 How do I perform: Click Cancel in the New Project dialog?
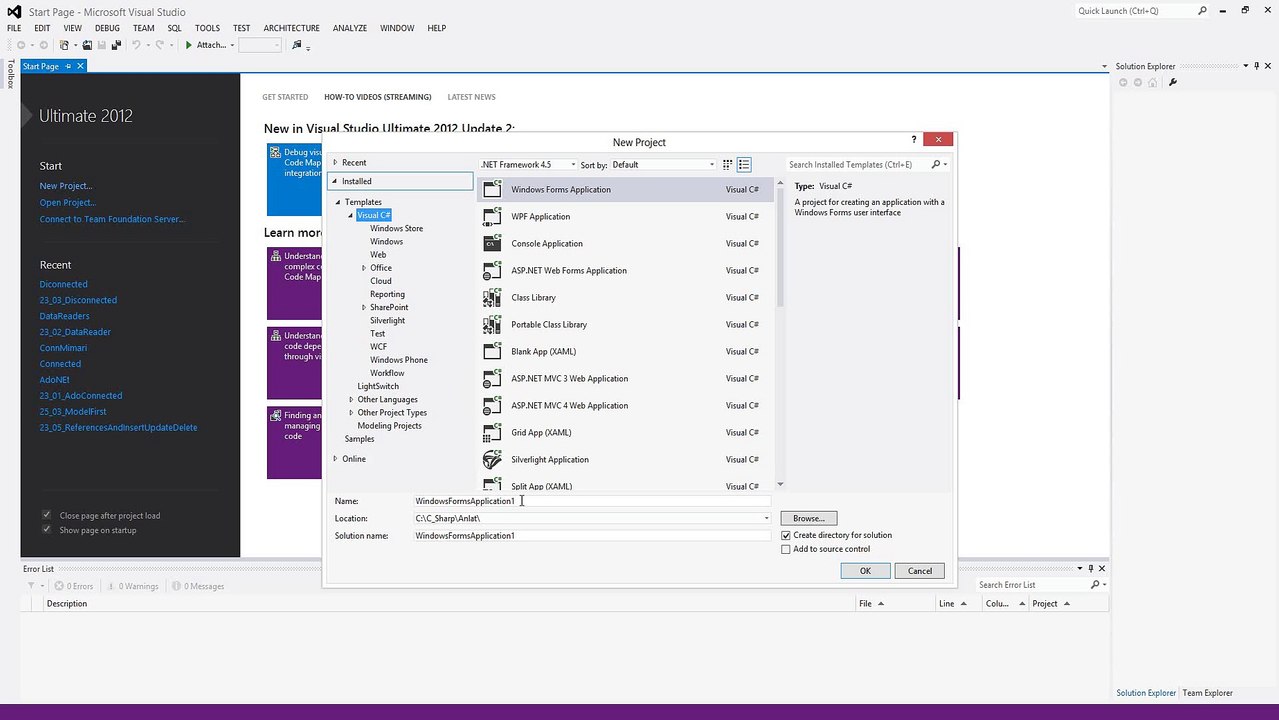[920, 571]
